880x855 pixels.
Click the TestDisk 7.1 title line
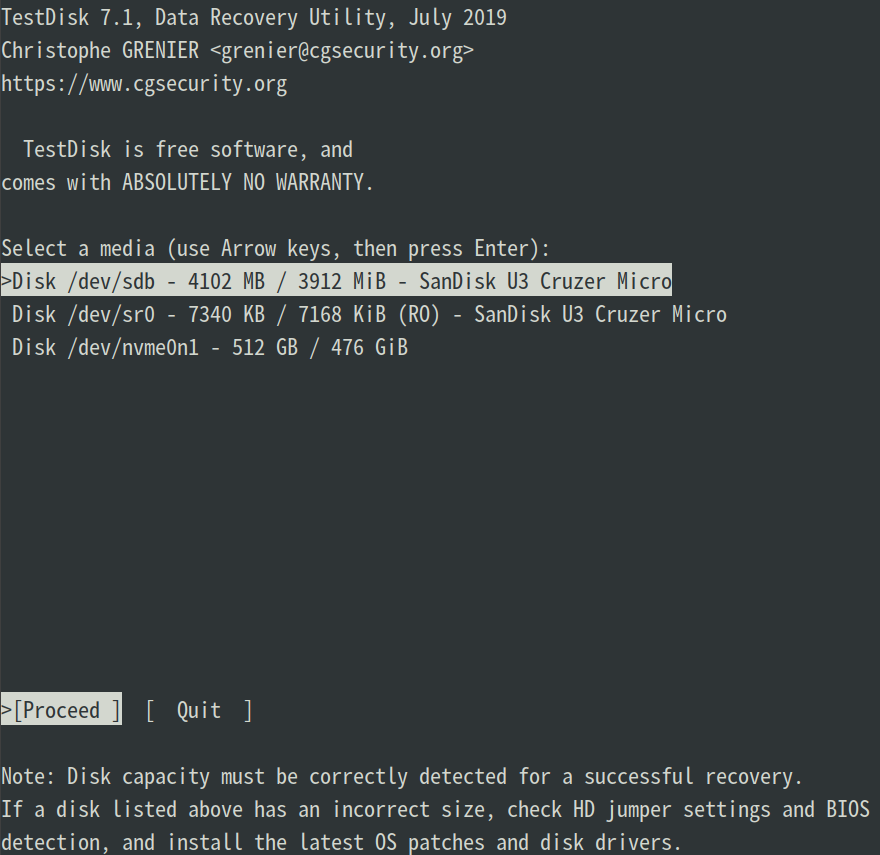point(253,17)
